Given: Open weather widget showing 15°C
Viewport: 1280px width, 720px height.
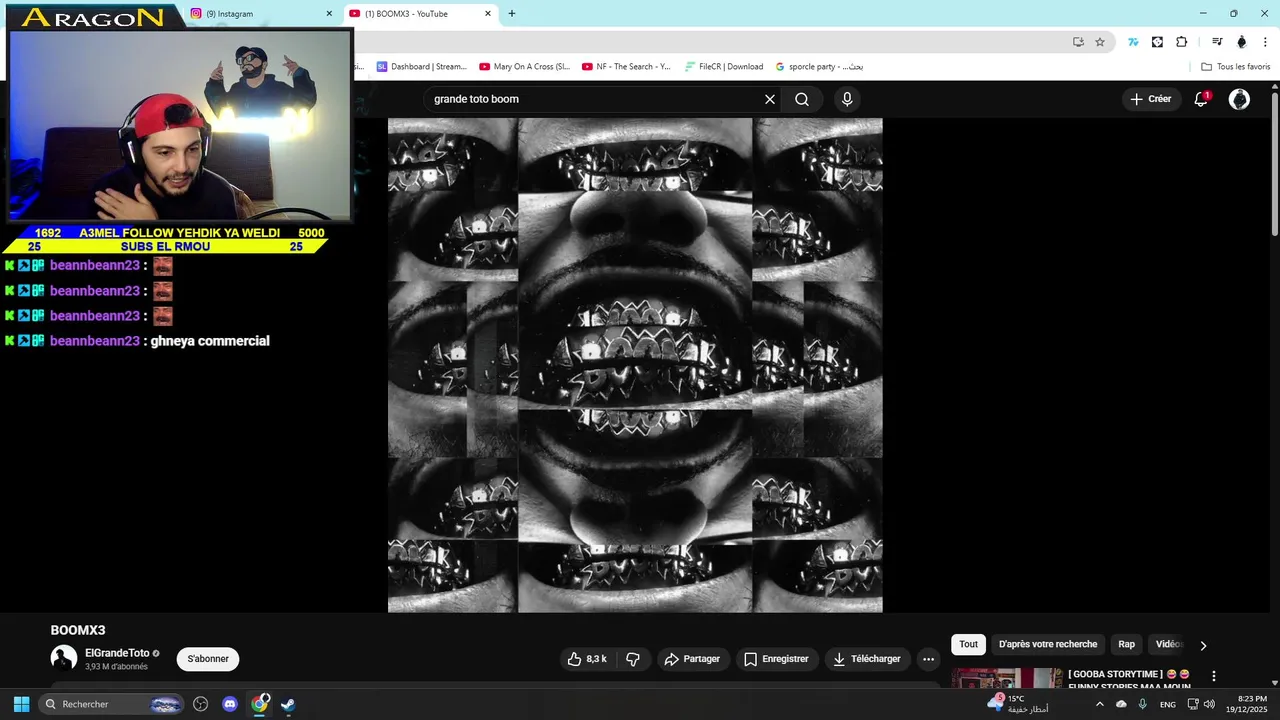Looking at the screenshot, I should (x=1018, y=704).
